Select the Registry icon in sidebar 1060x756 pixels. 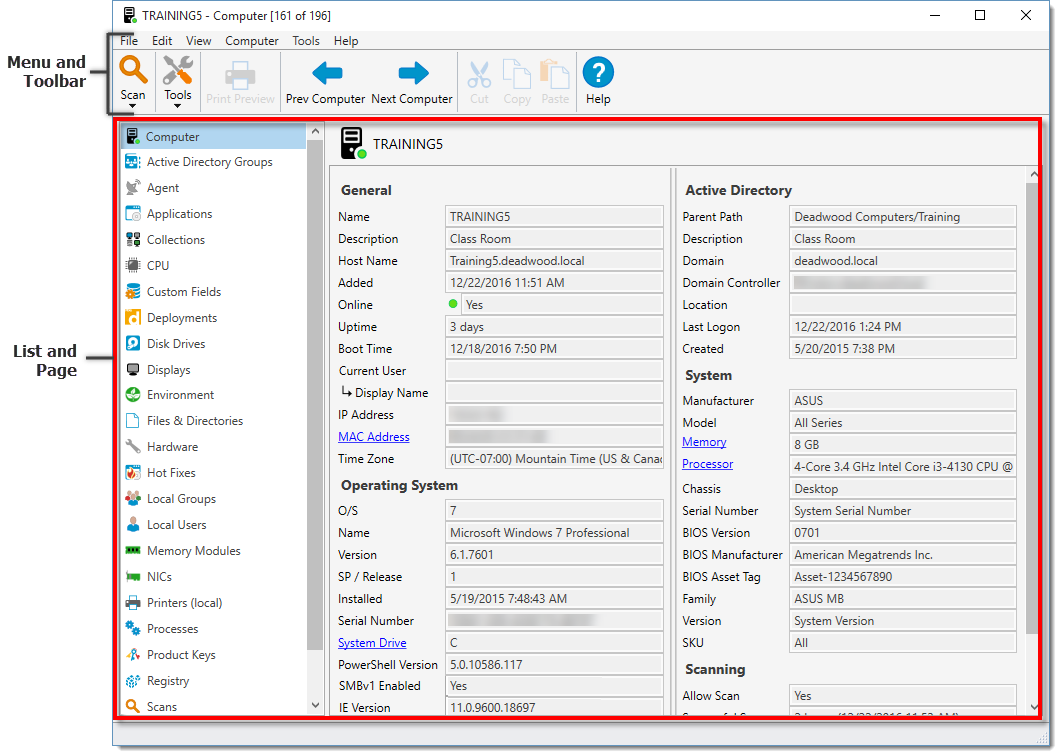pyautogui.click(x=133, y=681)
